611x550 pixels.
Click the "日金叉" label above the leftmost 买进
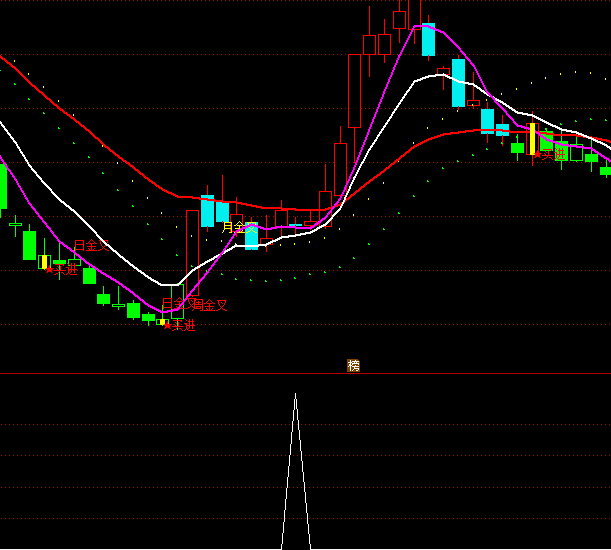[x=91, y=245]
